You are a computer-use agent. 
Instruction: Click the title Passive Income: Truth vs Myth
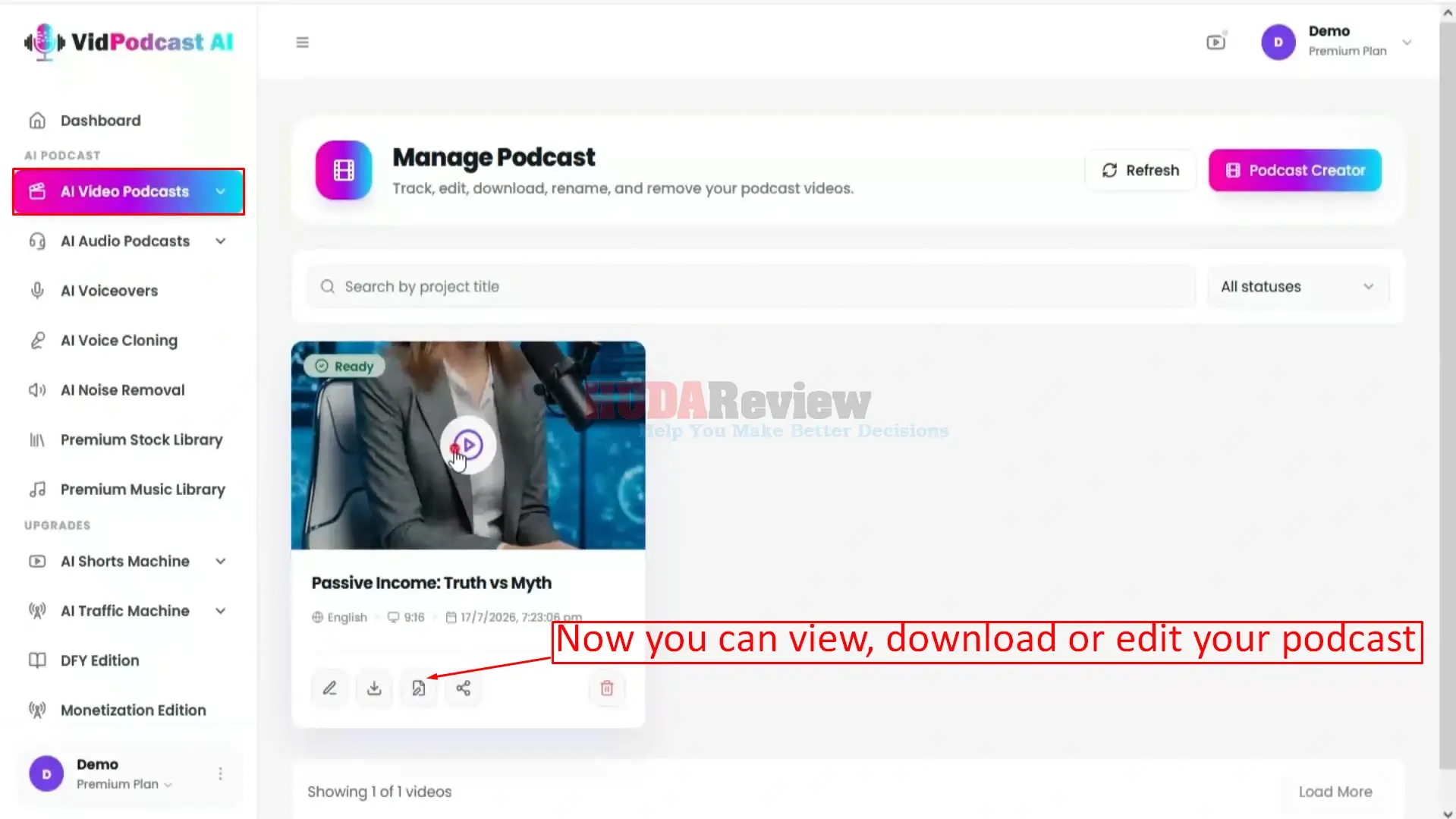(431, 583)
